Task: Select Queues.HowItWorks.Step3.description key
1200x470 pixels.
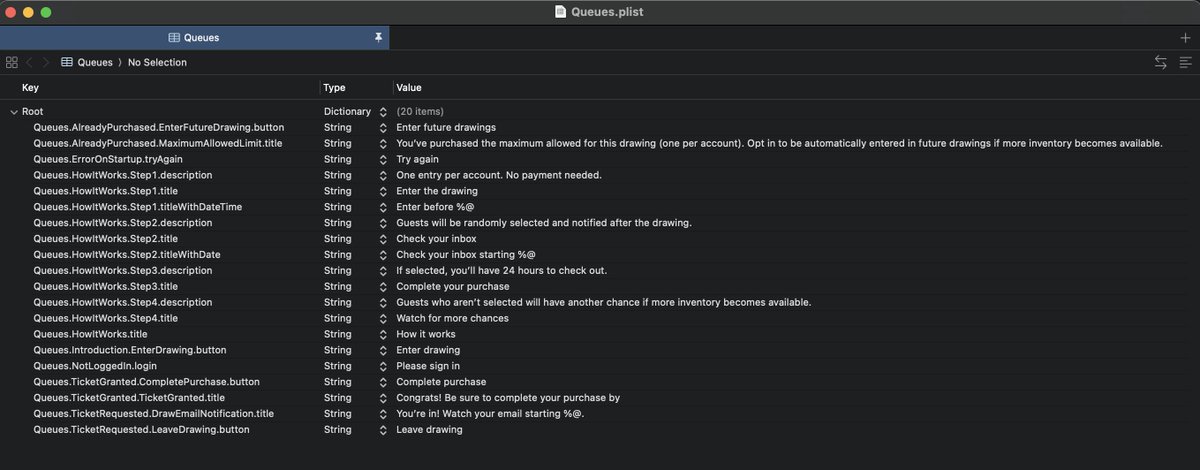Action: [x=123, y=271]
